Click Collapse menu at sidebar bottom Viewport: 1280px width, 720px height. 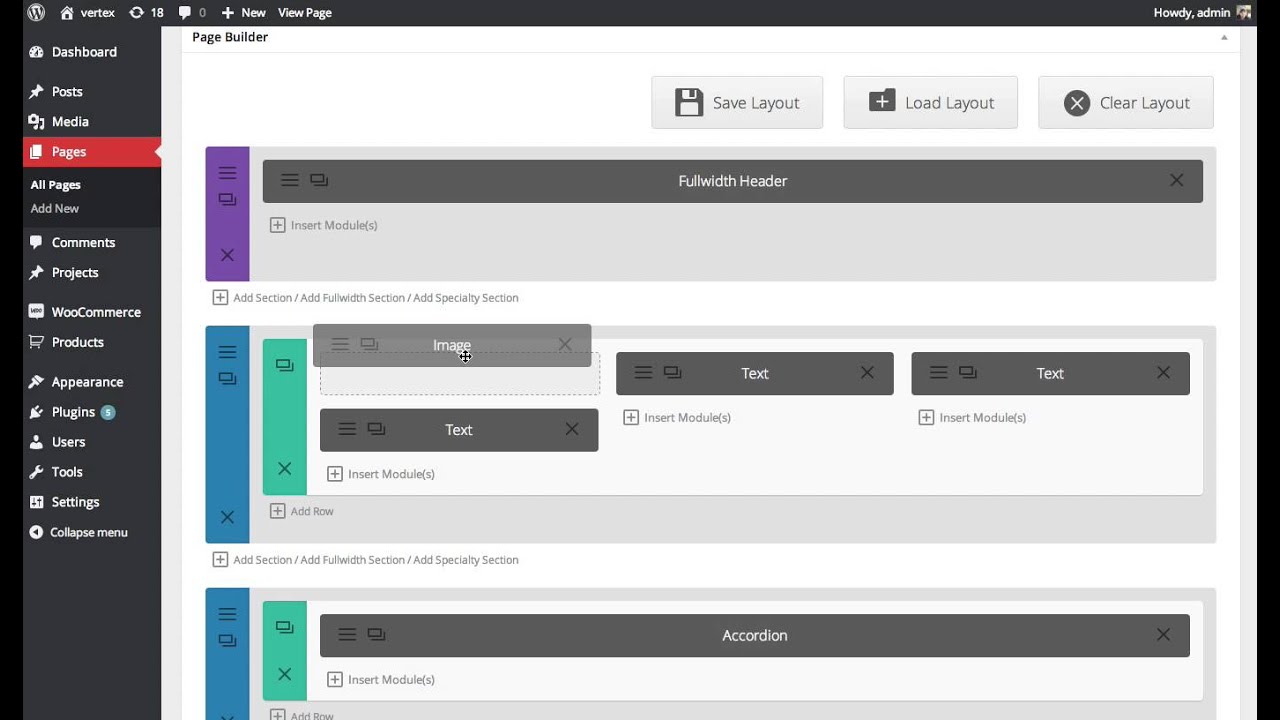[88, 532]
